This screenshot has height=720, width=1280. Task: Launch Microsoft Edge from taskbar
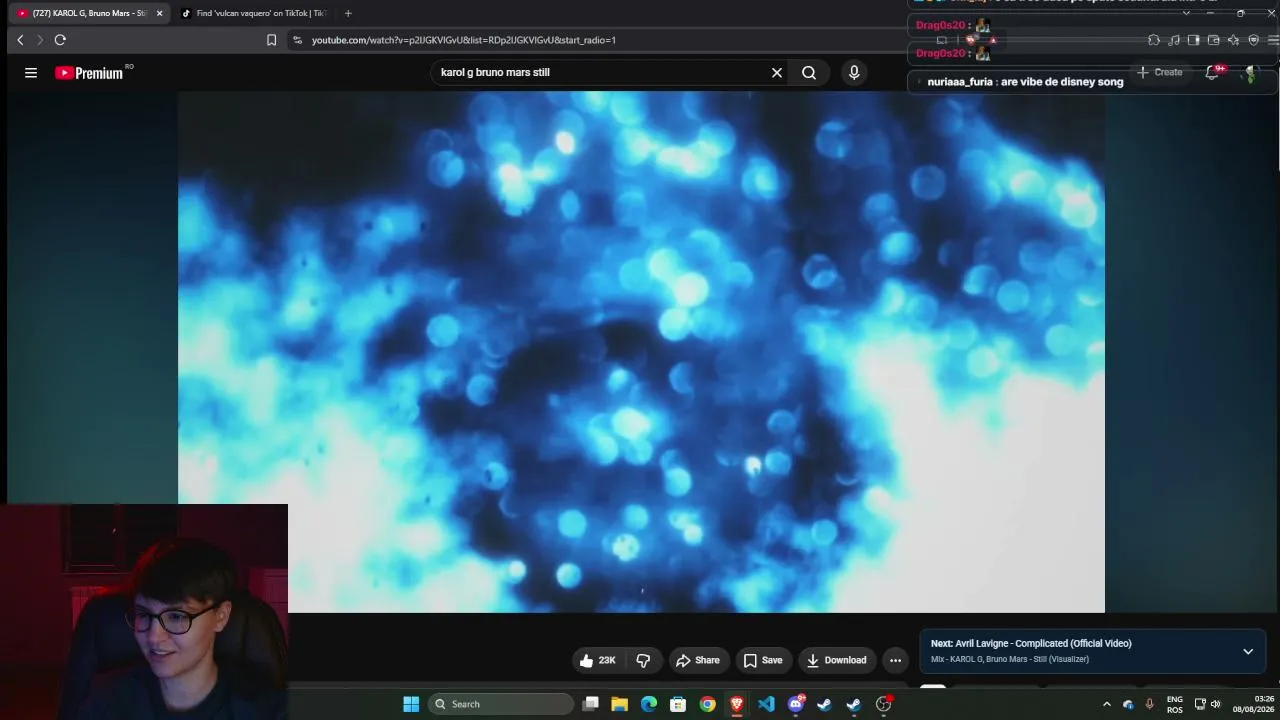[x=649, y=704]
